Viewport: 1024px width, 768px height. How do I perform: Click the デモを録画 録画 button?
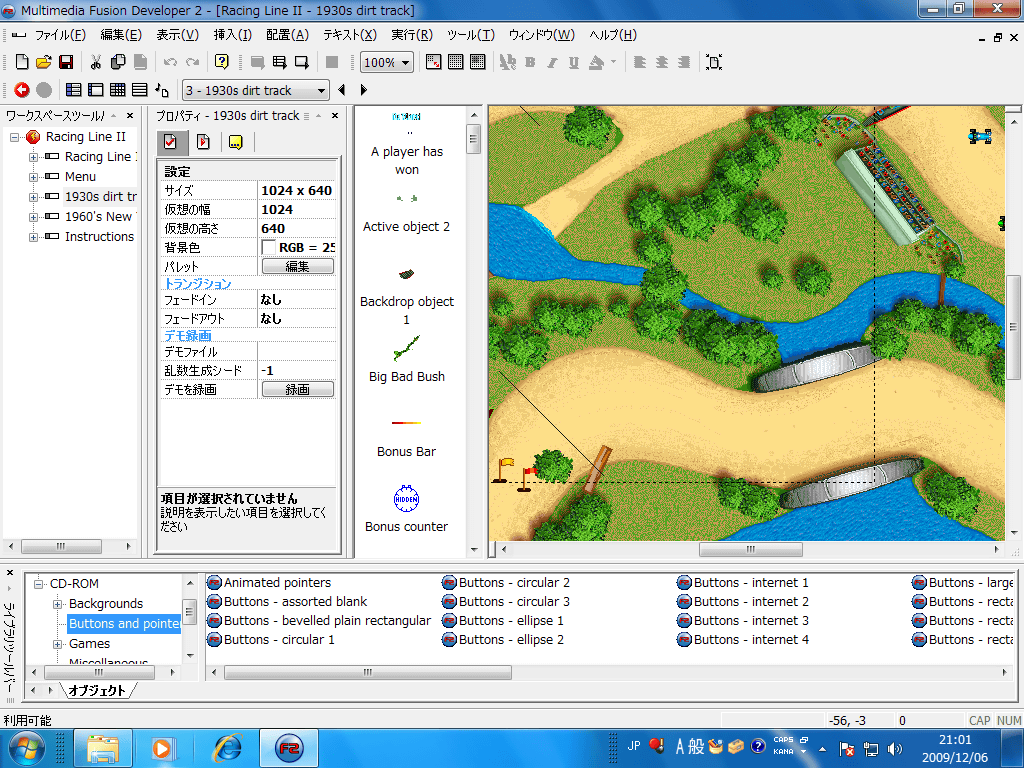pos(298,389)
